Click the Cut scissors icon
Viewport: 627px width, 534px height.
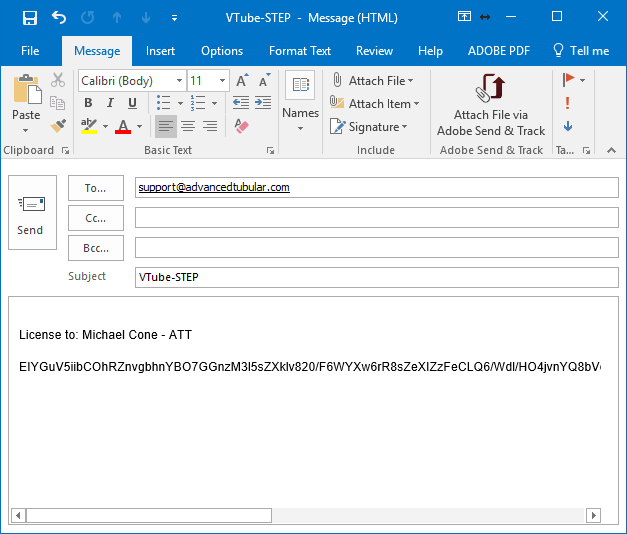[x=58, y=80]
